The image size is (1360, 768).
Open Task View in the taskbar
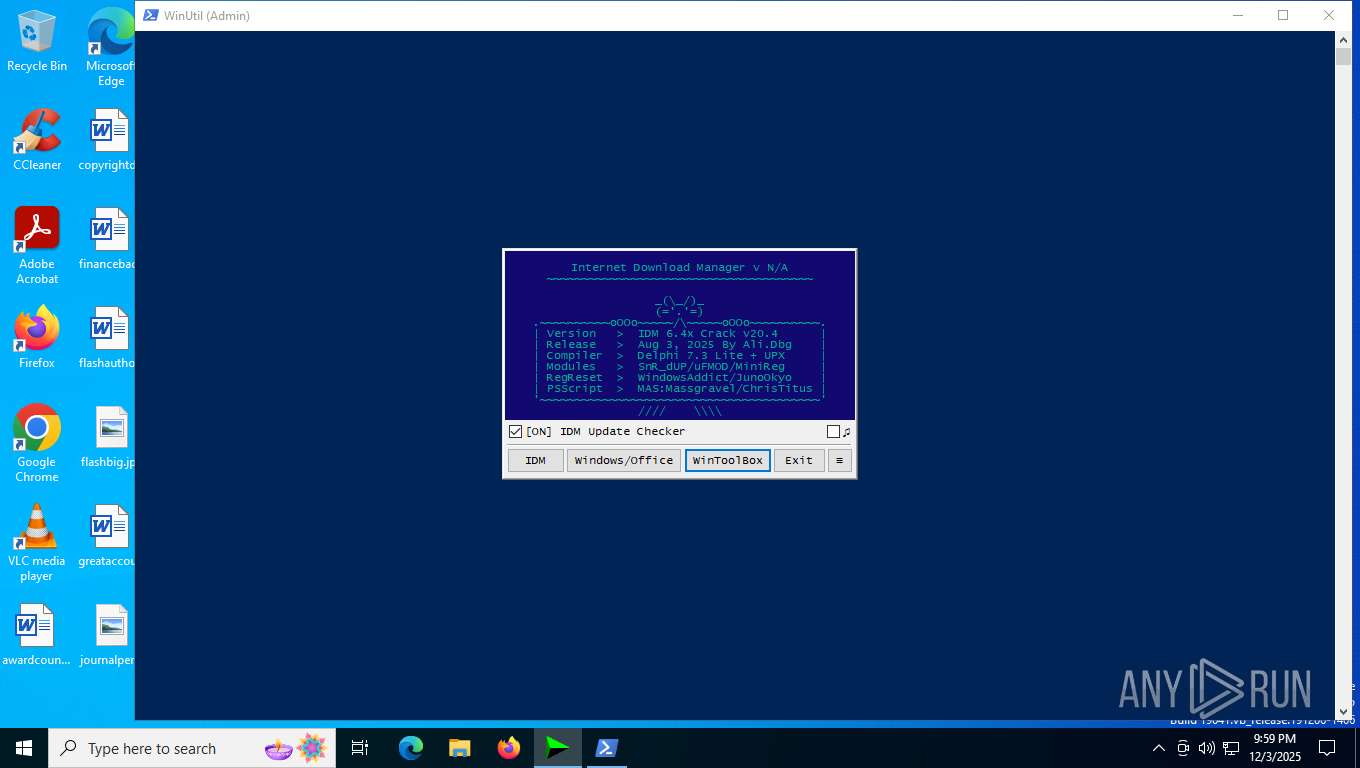click(360, 748)
